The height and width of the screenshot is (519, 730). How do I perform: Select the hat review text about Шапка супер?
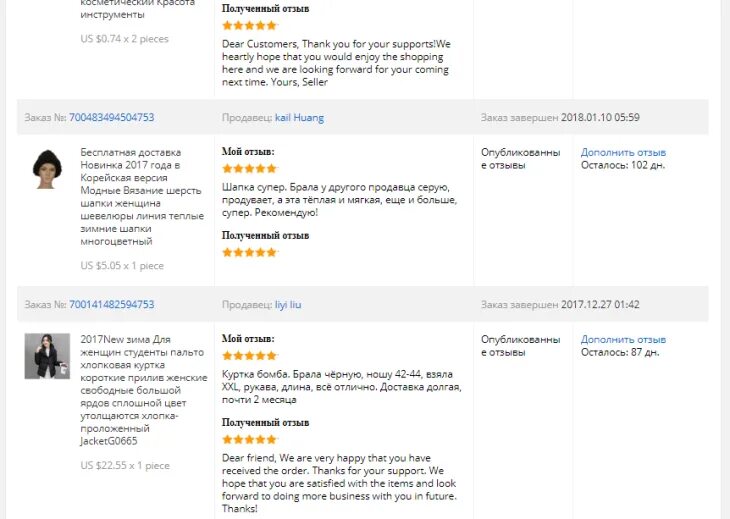[x=339, y=200]
